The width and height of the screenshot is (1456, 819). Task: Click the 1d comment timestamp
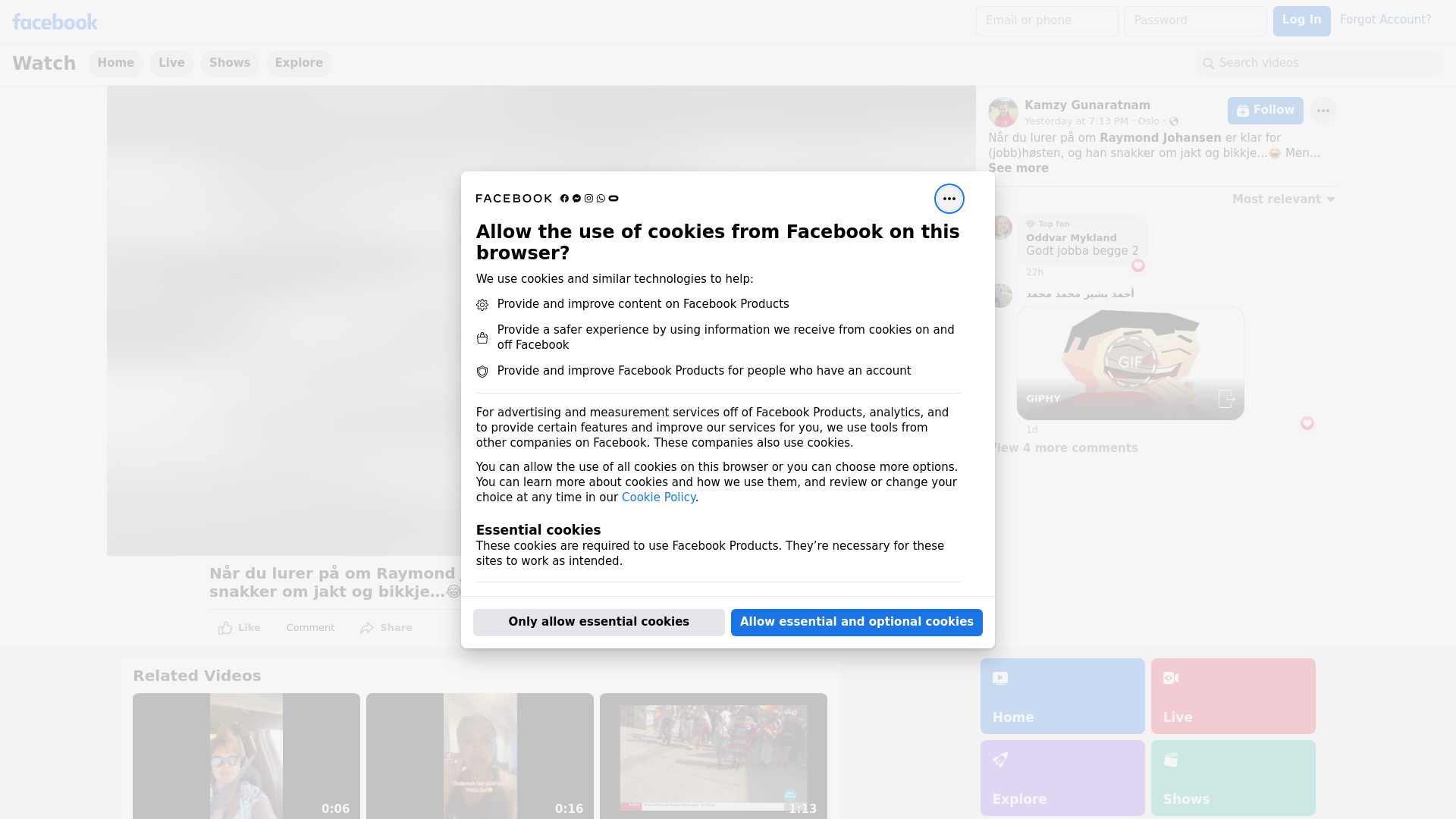coord(1031,430)
